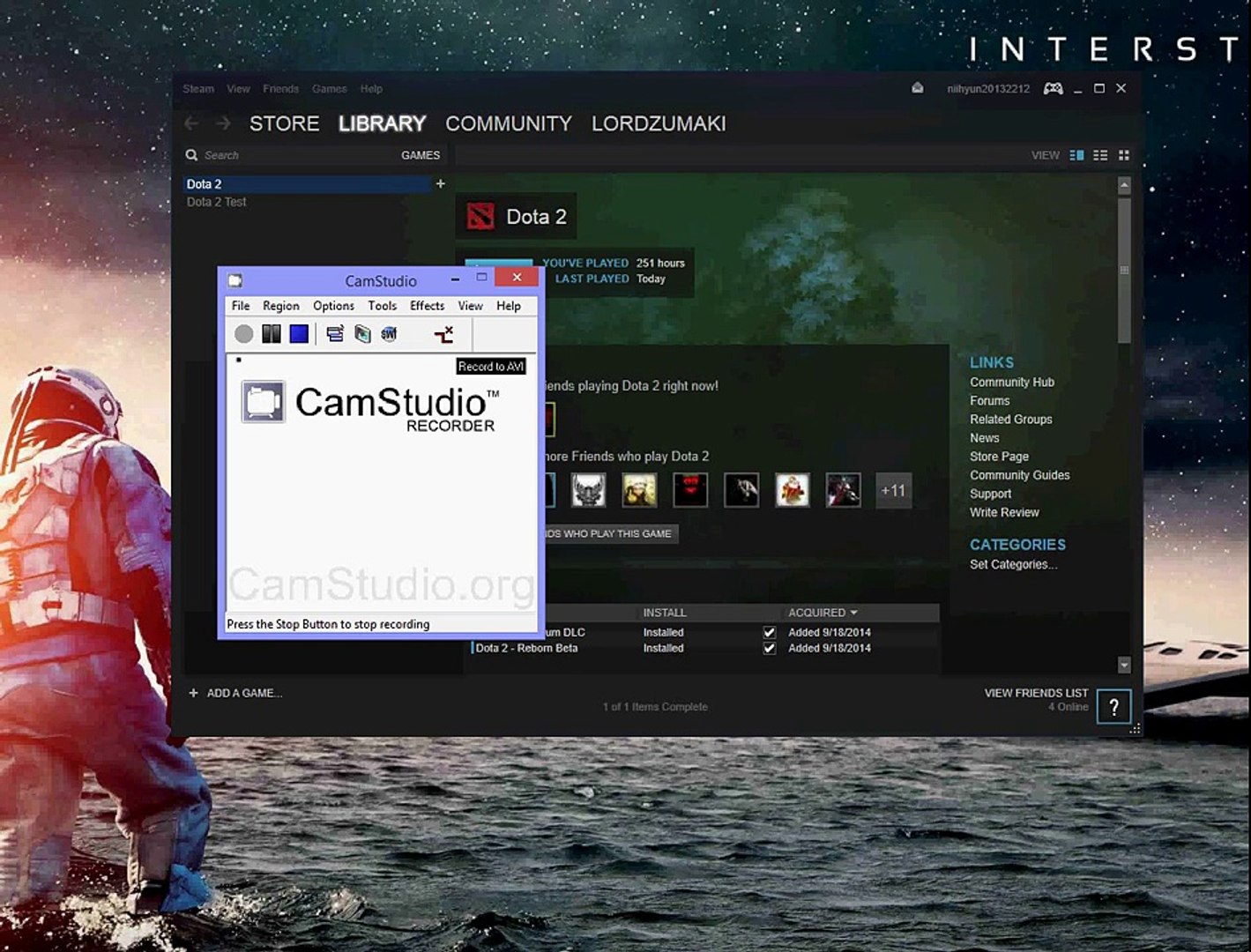Screen dimensions: 1251x952
Task: Click the Steam scrollbar down arrow
Action: pyautogui.click(x=1124, y=665)
